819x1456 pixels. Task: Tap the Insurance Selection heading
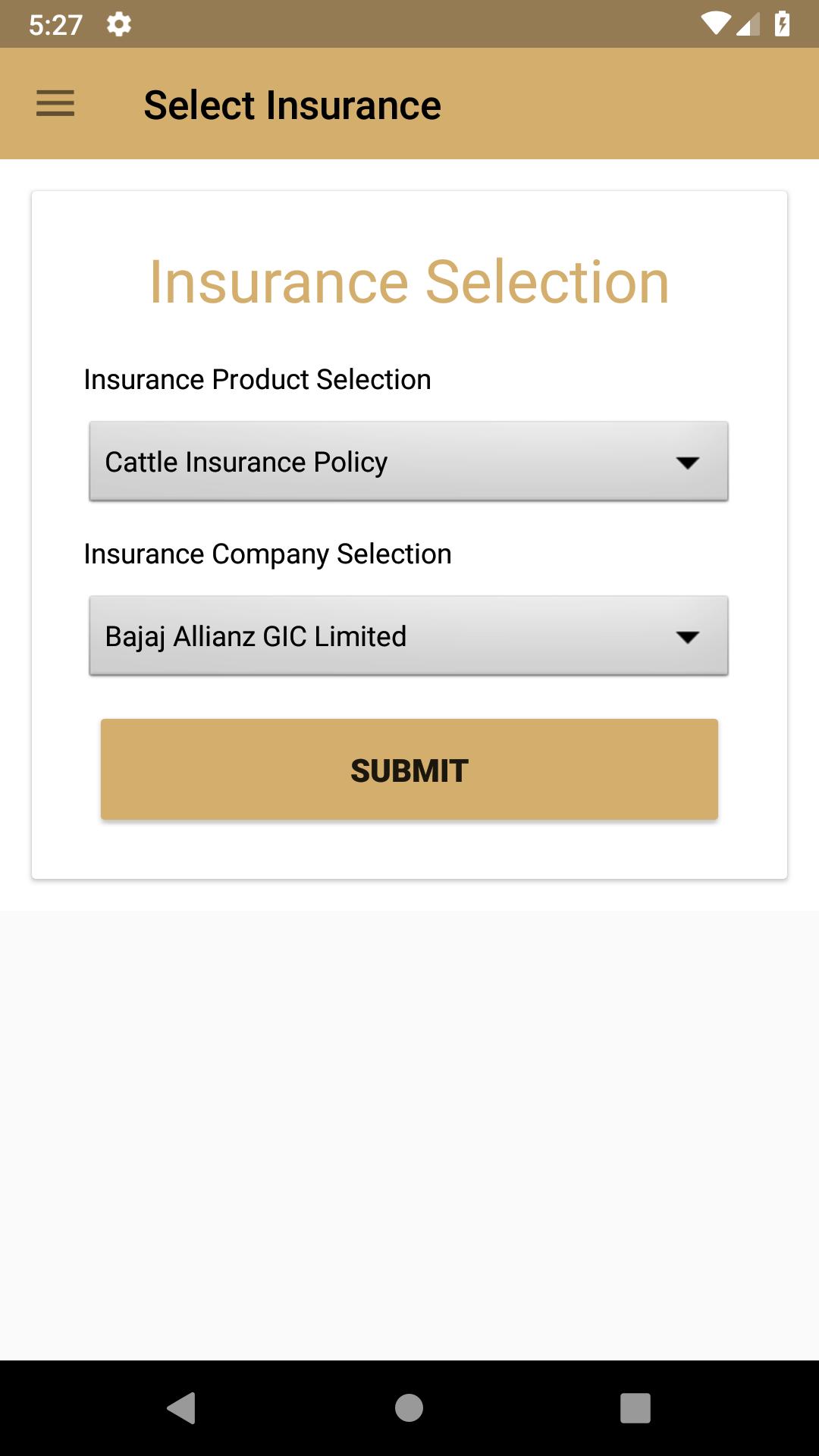[x=409, y=282]
